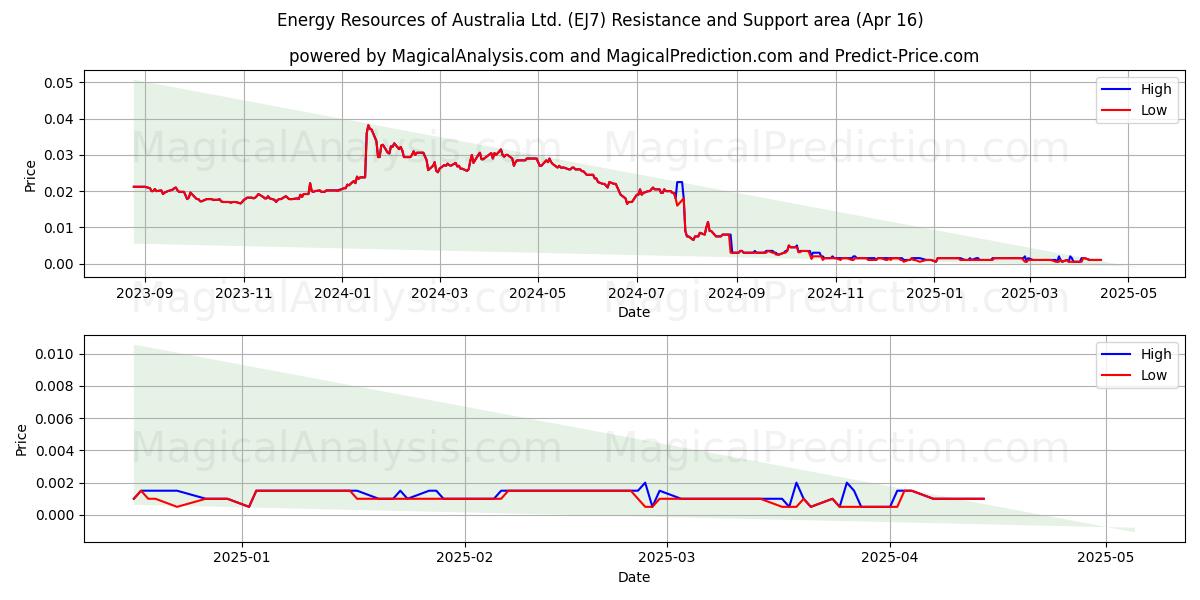
Task: Click the '0.02' price tick in top chart
Action: [x=58, y=192]
